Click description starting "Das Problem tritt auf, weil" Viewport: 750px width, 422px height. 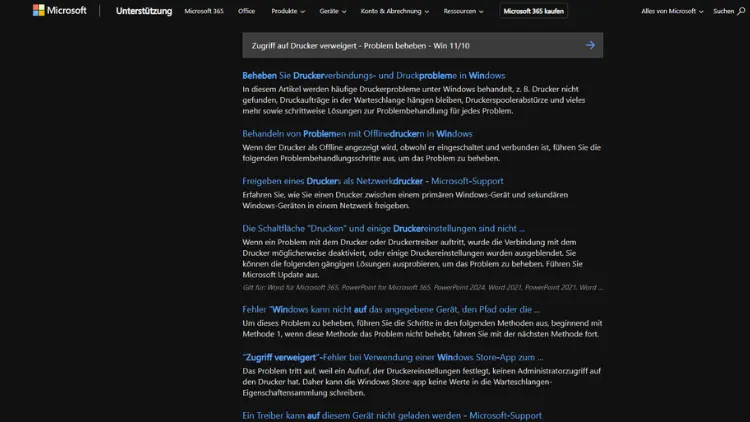tap(421, 382)
